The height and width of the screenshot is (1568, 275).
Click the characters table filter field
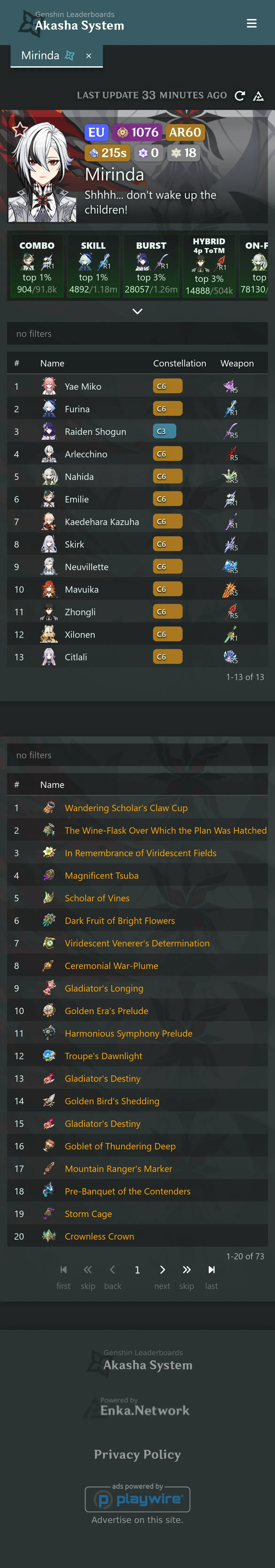click(137, 334)
